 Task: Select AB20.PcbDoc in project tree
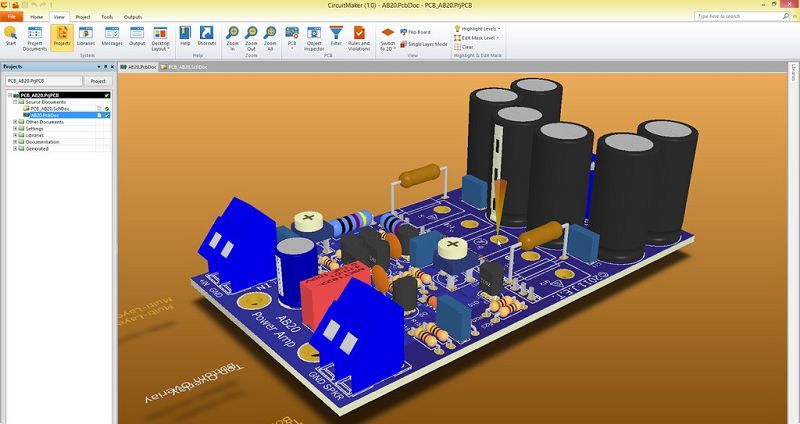[x=44, y=115]
